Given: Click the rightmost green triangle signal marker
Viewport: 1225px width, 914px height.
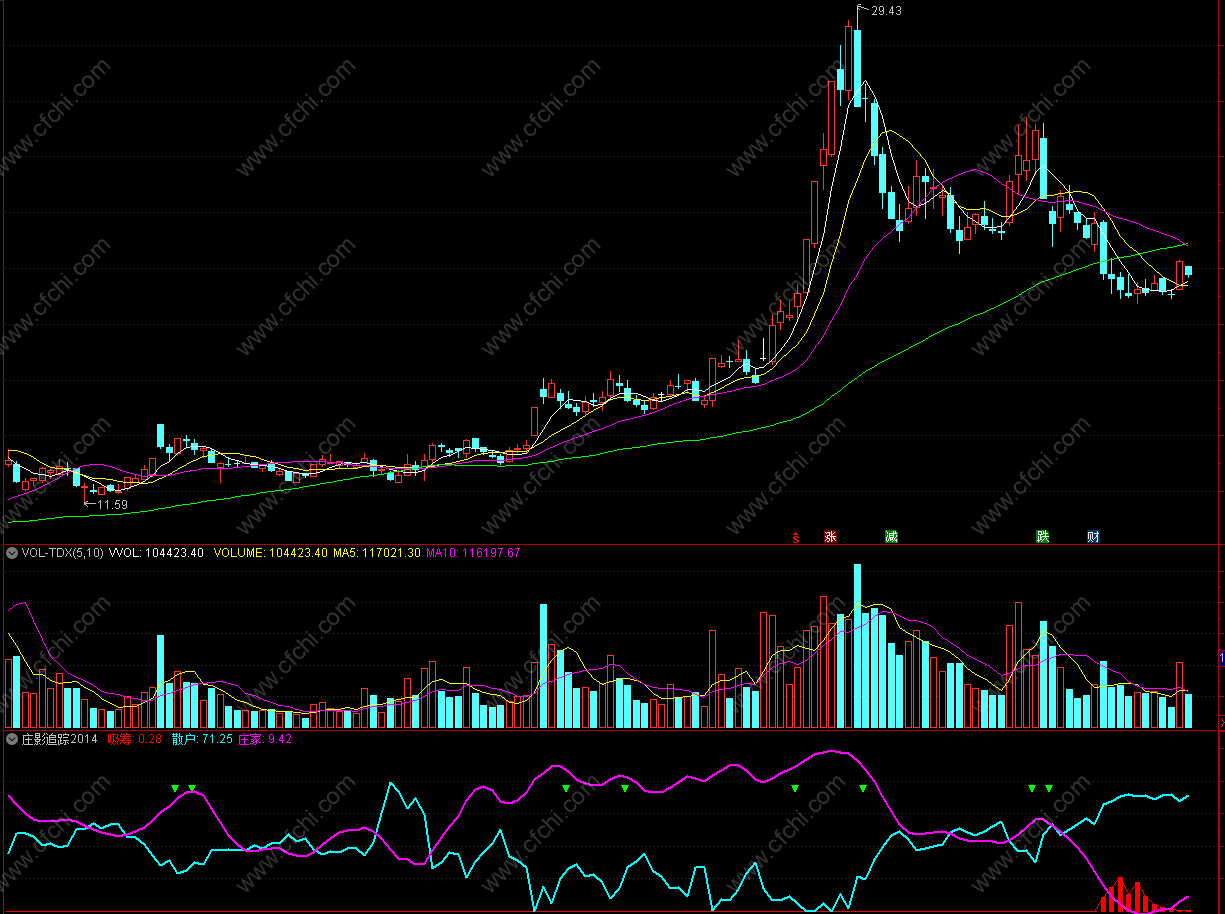Looking at the screenshot, I should click(1049, 789).
